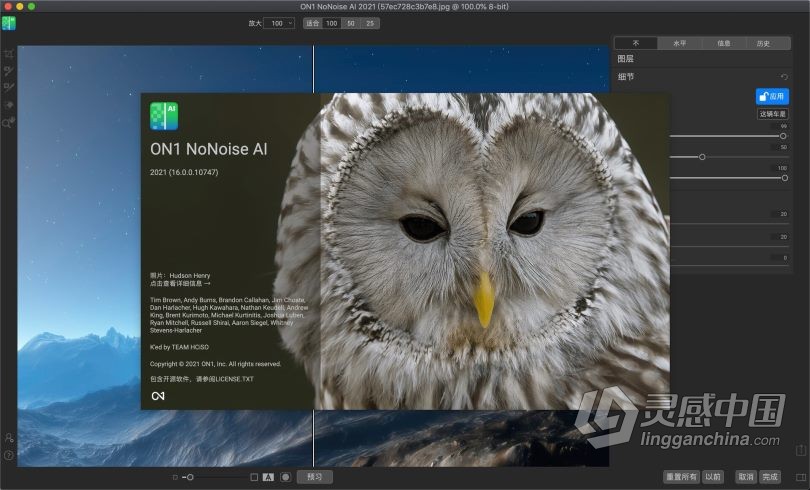Click the share export icon at lower right
Screen dimensions: 810x490
[801, 450]
